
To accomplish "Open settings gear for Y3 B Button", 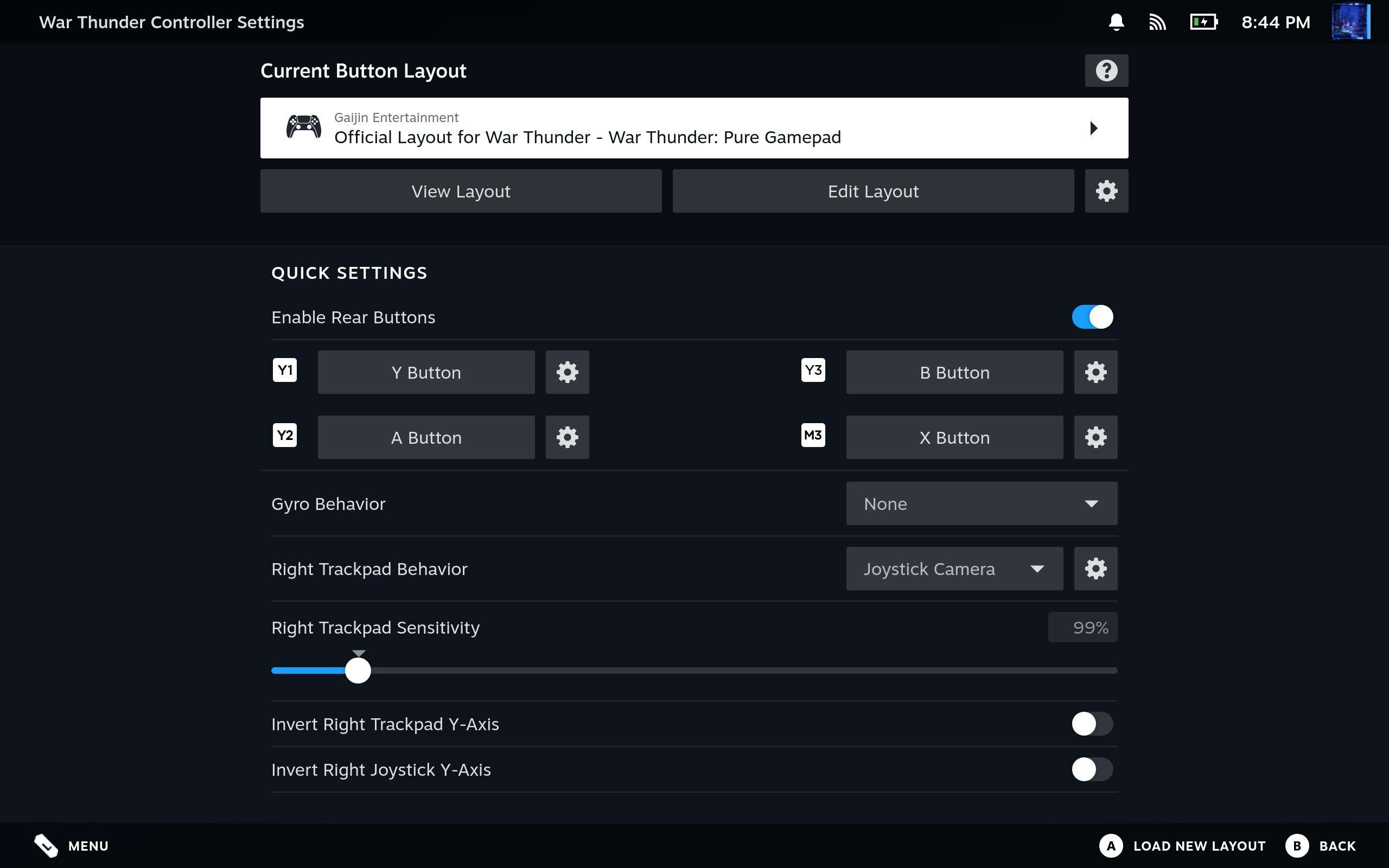I will coord(1095,373).
